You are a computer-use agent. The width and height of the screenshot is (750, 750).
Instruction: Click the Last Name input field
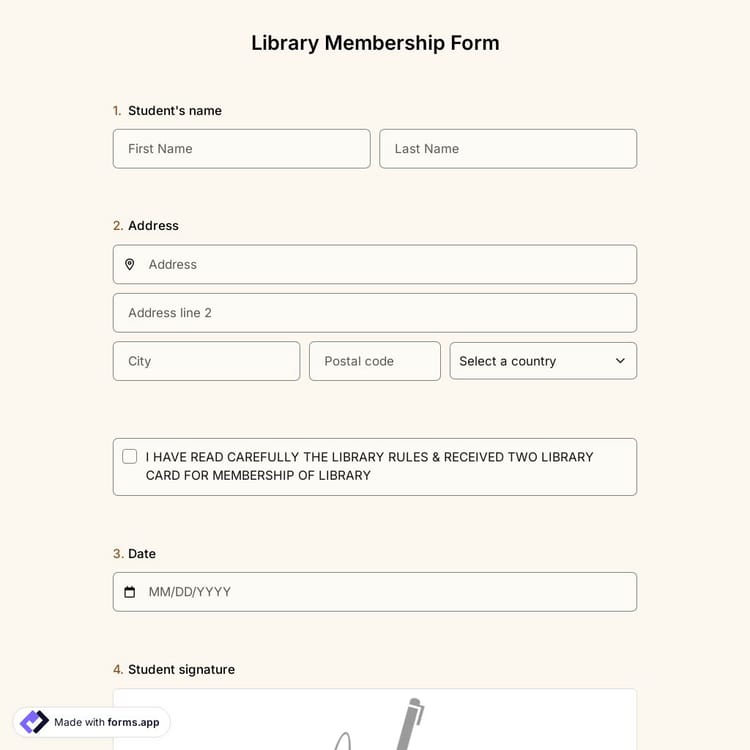[508, 149]
